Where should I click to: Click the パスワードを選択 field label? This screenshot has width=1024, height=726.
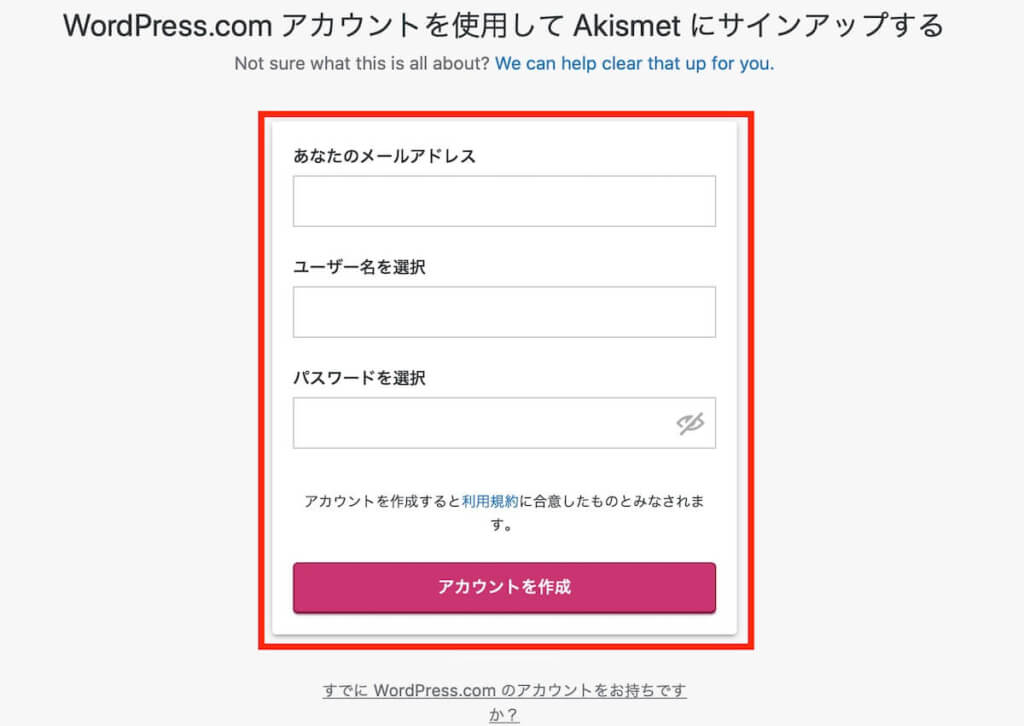[359, 378]
